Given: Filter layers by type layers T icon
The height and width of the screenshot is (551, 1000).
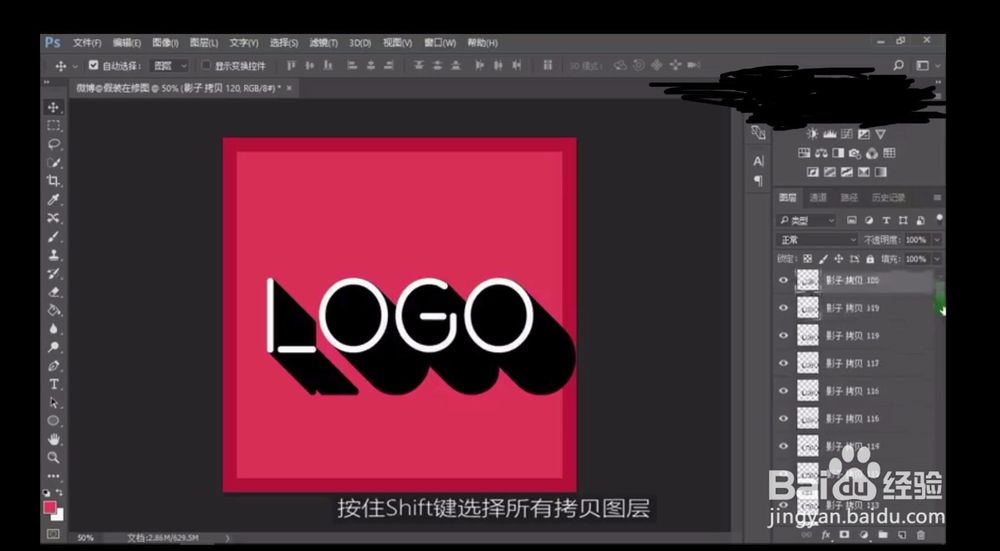Looking at the screenshot, I should coord(886,221).
